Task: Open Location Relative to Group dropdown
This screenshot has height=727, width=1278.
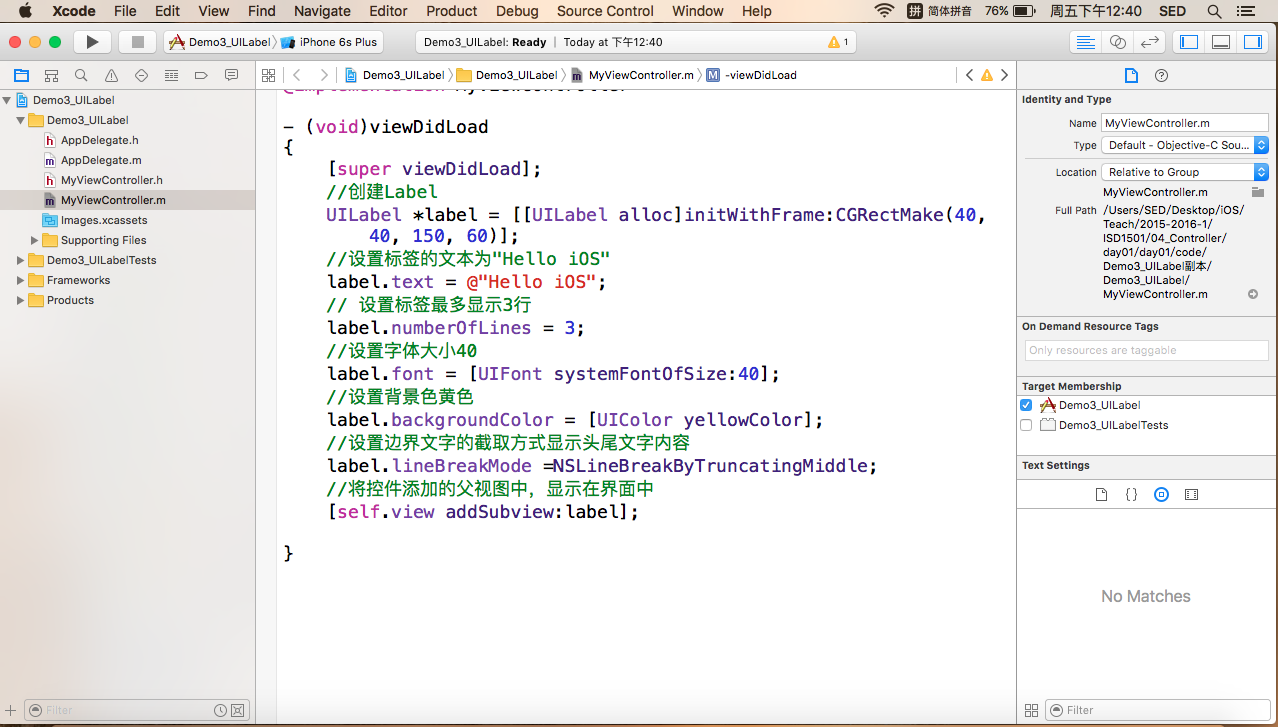Action: click(x=1185, y=172)
